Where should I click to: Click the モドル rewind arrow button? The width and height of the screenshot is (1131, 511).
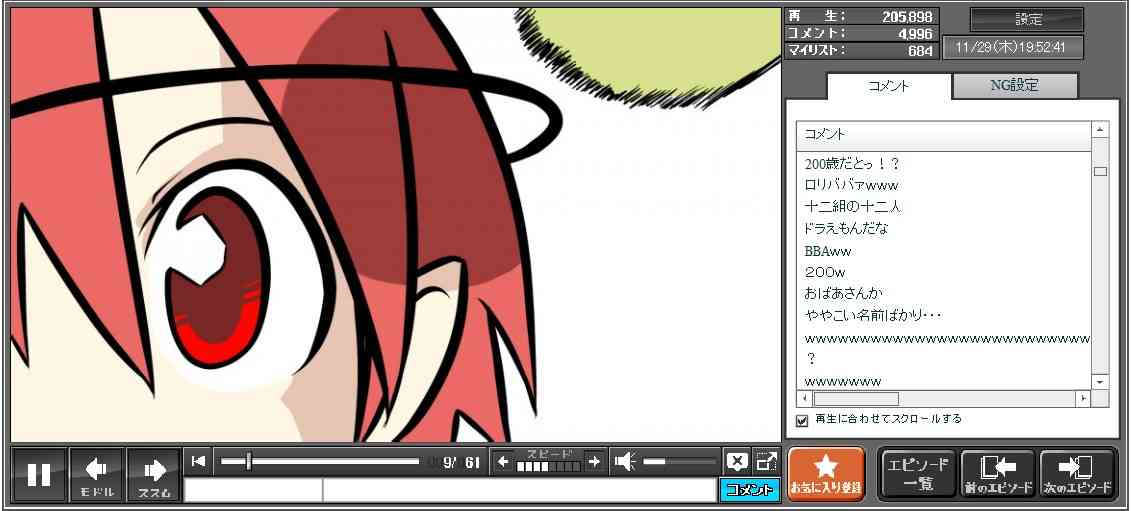click(97, 474)
